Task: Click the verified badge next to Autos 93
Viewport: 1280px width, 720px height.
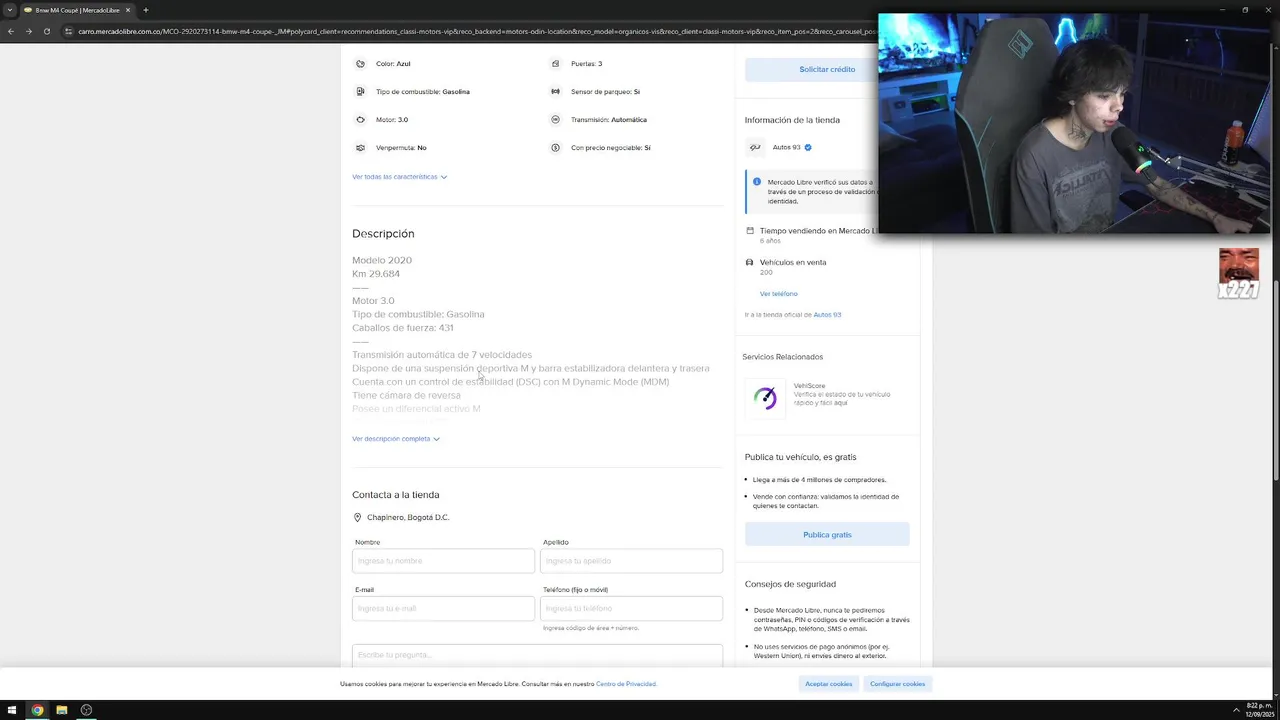Action: pyautogui.click(x=808, y=147)
